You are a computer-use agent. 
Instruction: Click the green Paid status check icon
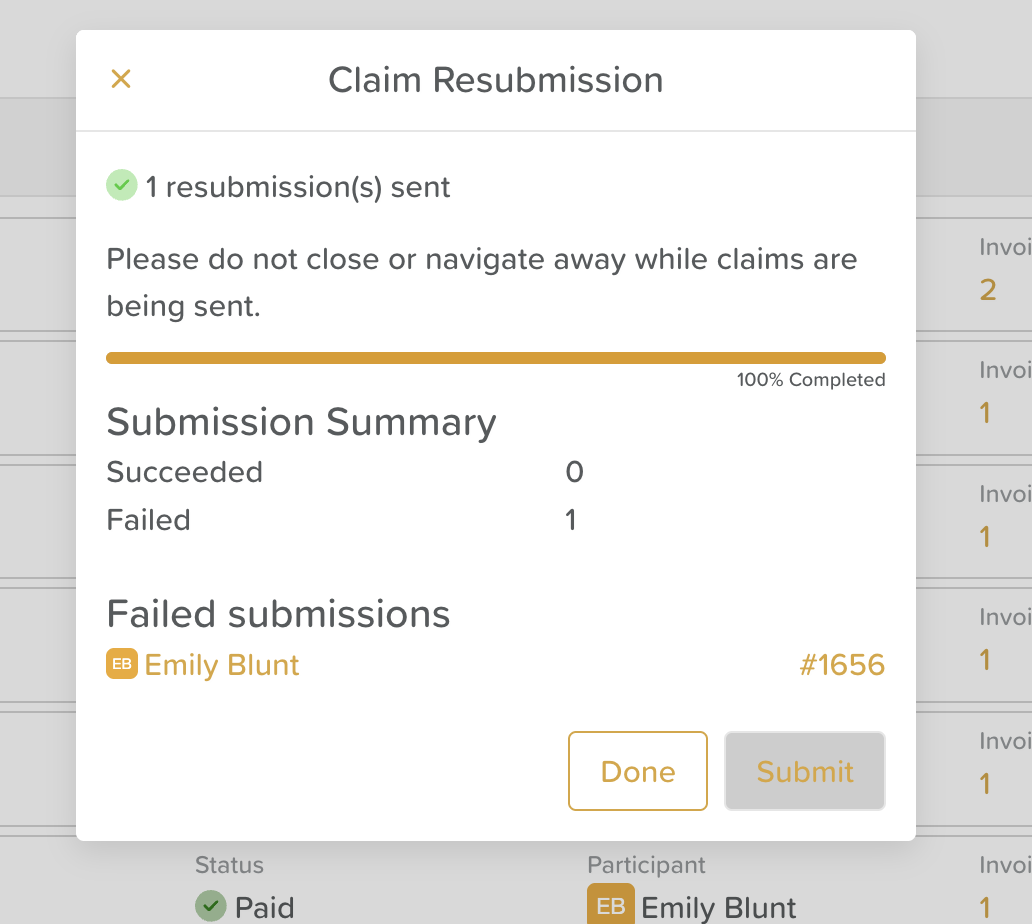[210, 907]
